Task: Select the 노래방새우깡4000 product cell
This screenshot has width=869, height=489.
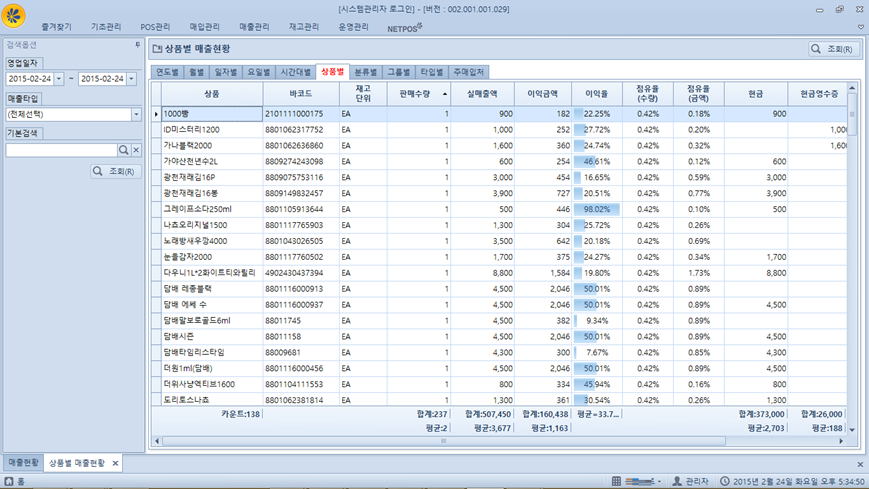Action: (212, 241)
